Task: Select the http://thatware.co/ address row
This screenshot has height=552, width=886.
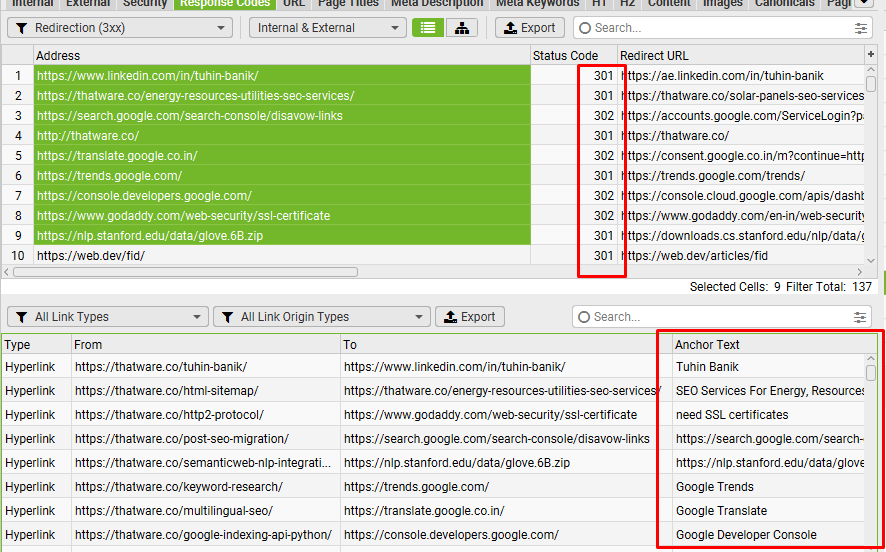Action: pos(282,136)
